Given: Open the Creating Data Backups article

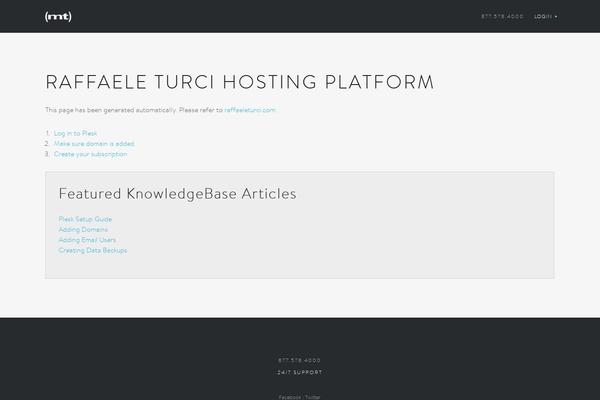Looking at the screenshot, I should click(93, 250).
